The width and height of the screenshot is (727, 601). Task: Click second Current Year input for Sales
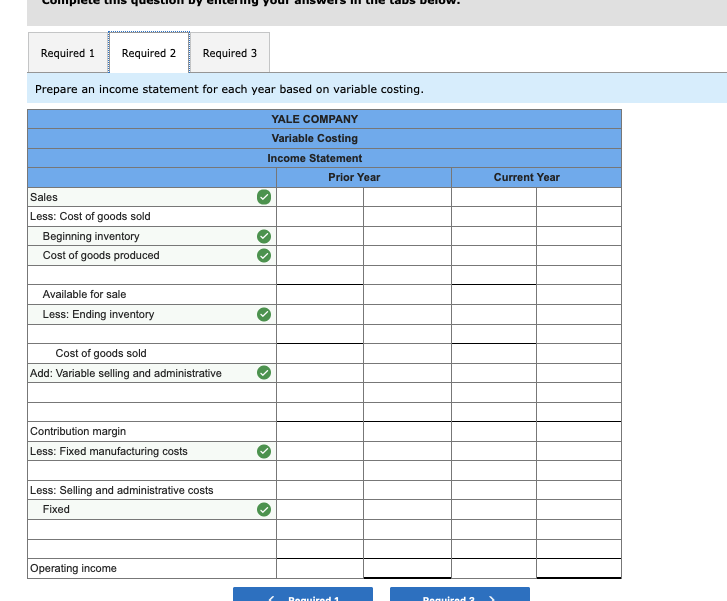579,197
